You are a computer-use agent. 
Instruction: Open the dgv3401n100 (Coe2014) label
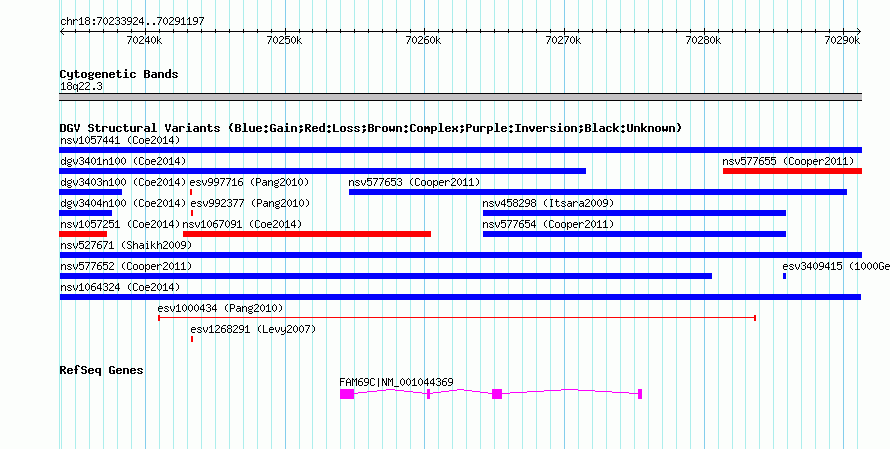tap(123, 161)
